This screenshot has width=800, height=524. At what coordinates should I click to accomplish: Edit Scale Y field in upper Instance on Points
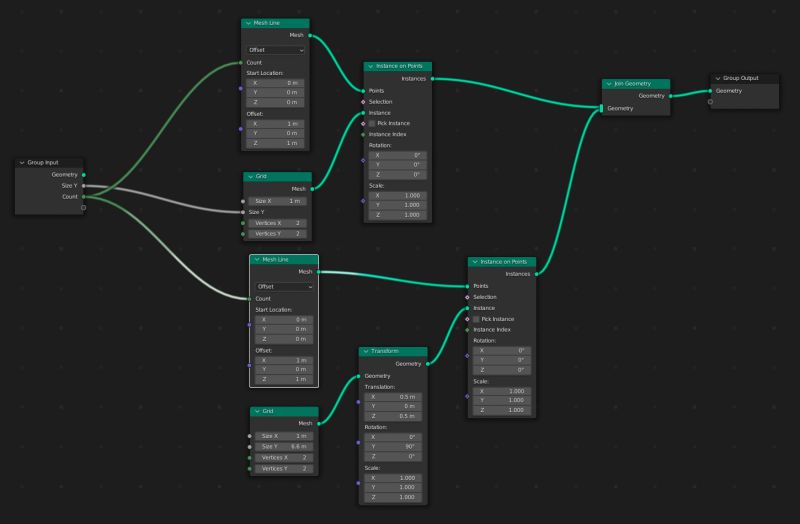tap(398, 206)
